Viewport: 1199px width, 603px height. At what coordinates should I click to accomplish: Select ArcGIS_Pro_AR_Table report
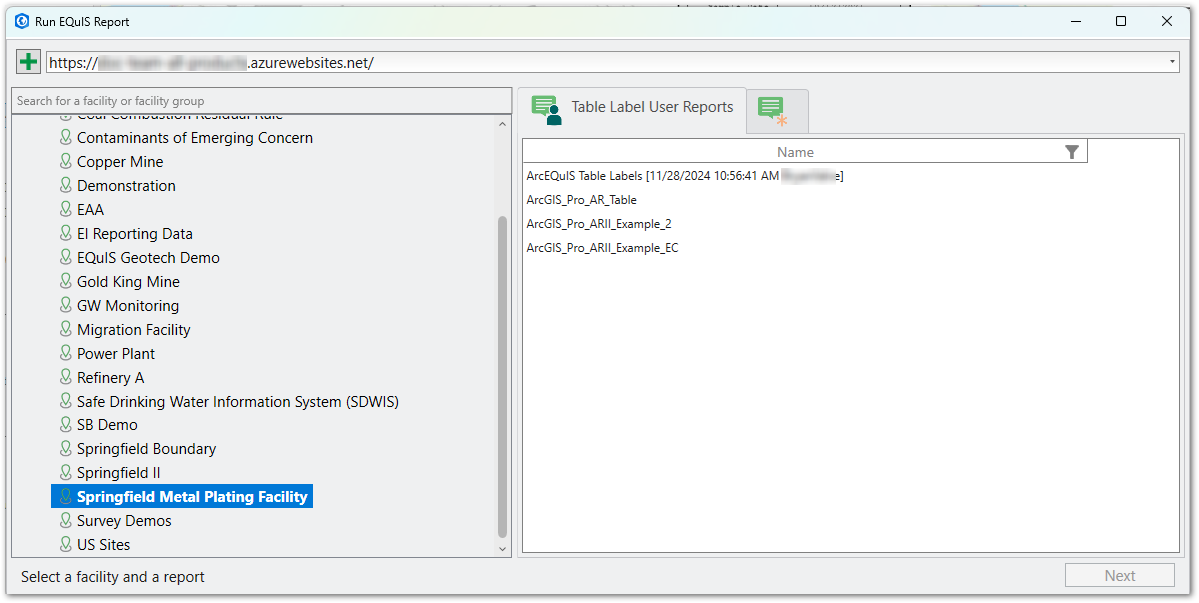(581, 200)
